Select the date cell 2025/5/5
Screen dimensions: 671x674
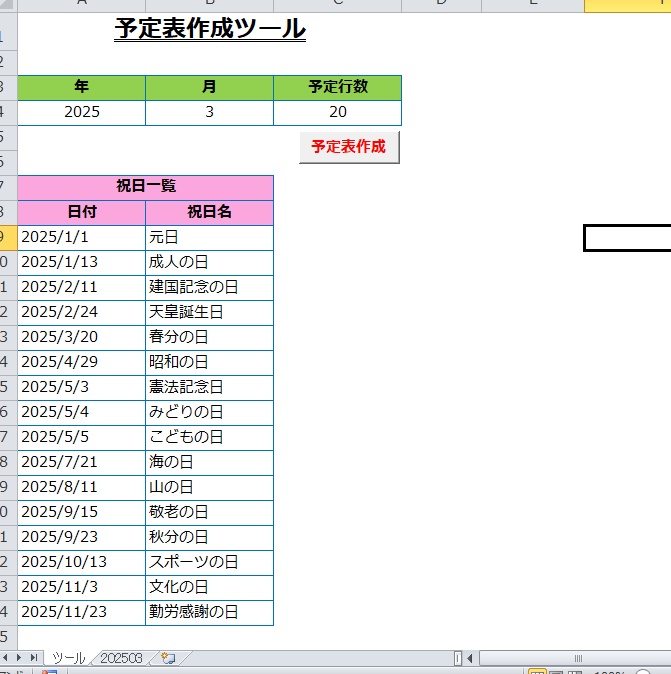[x=82, y=437]
